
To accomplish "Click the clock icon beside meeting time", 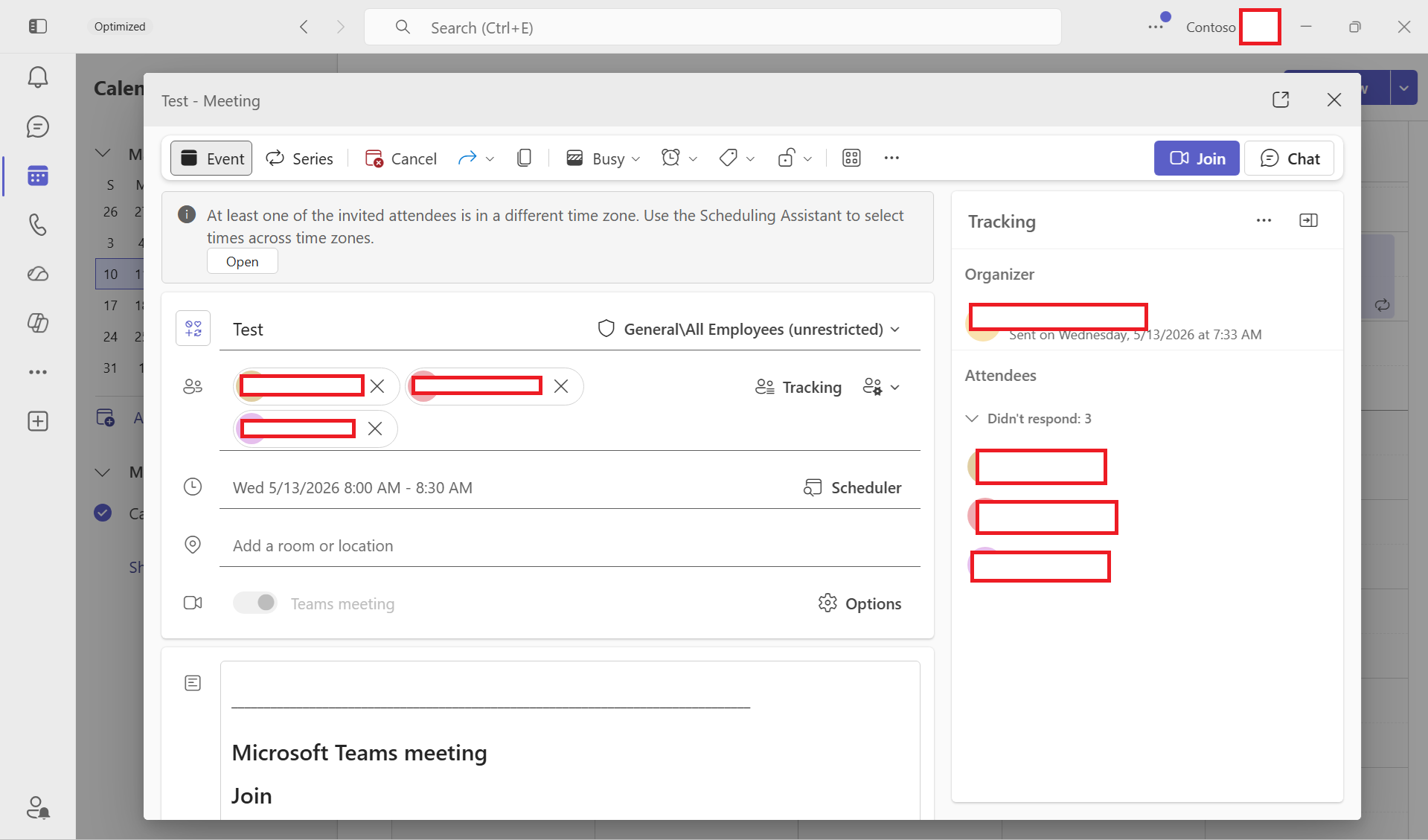I will pos(193,487).
